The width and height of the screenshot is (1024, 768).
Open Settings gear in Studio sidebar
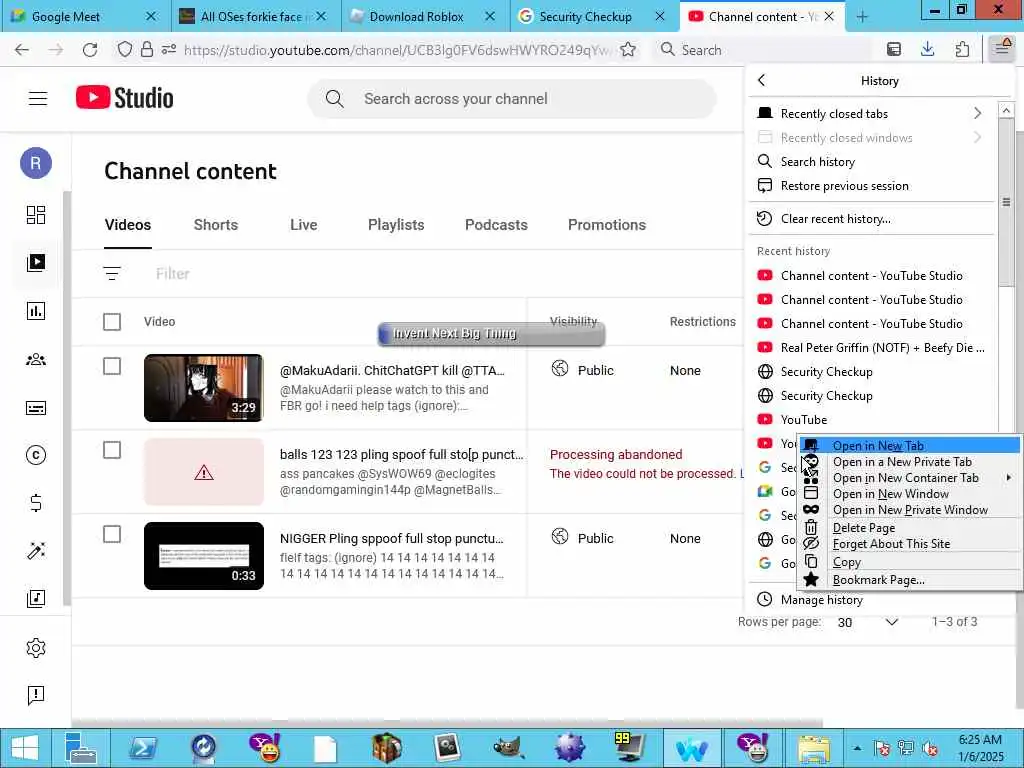click(36, 648)
